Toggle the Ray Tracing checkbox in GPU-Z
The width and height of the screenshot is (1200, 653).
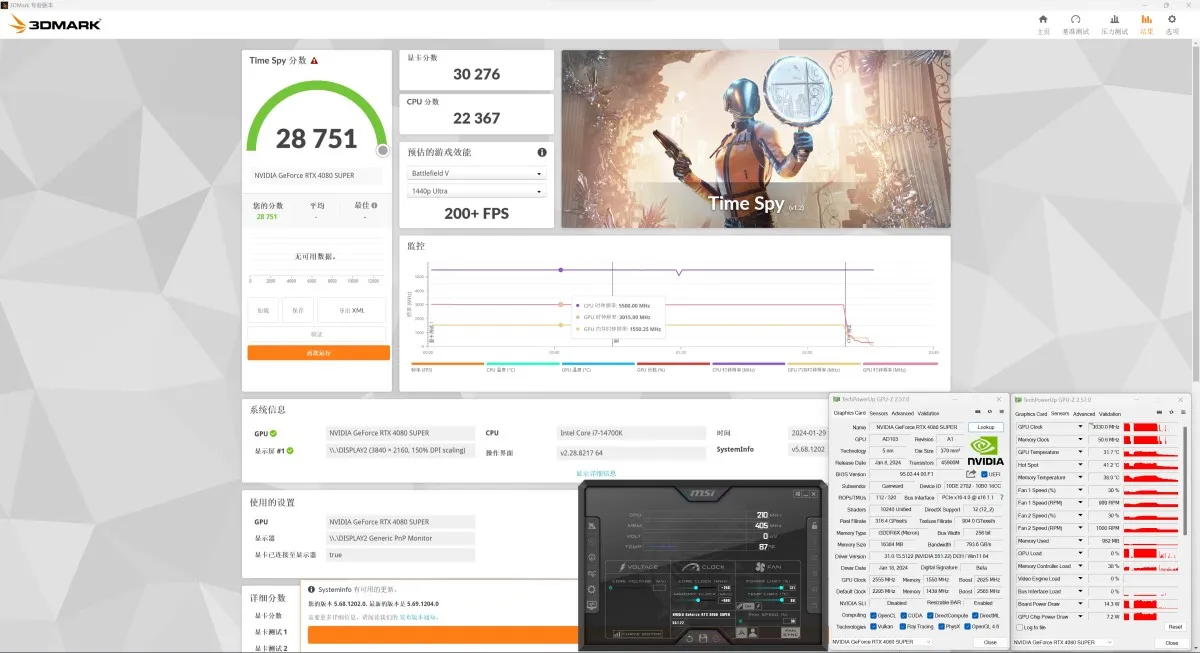coord(902,626)
